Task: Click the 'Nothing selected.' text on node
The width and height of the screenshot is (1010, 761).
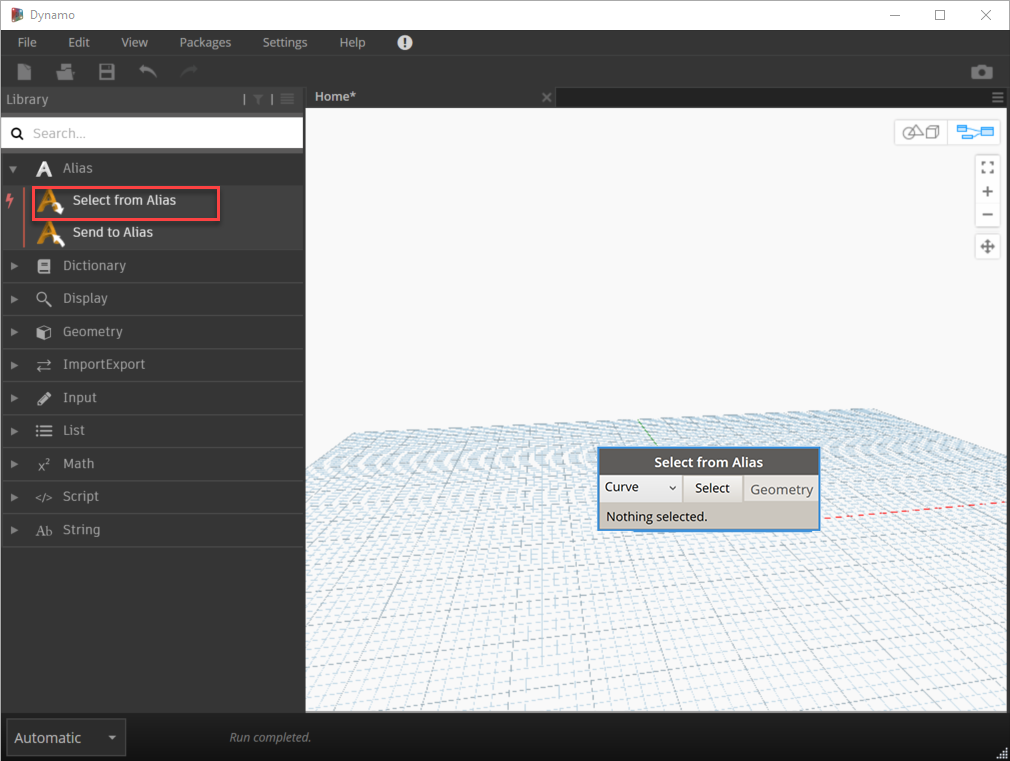Action: (656, 517)
